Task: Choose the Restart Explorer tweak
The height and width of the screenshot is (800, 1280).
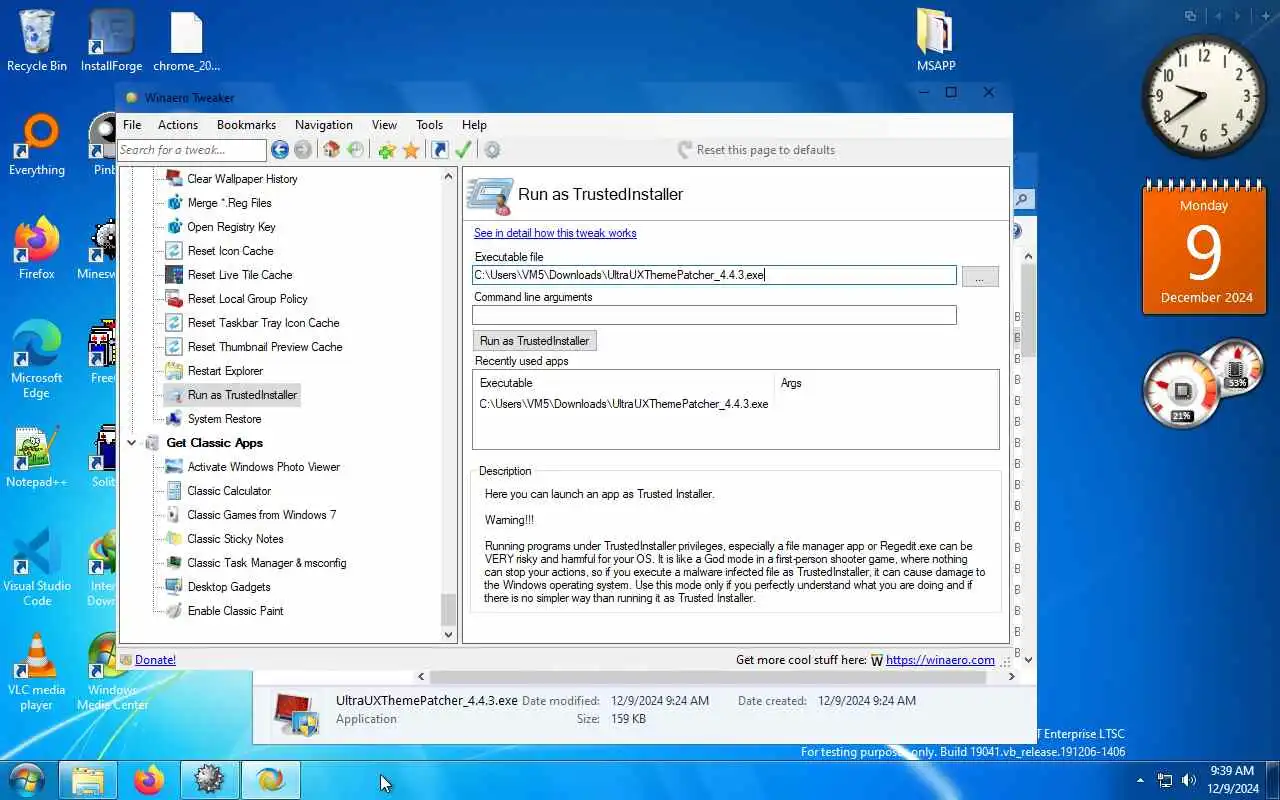Action: pos(225,371)
